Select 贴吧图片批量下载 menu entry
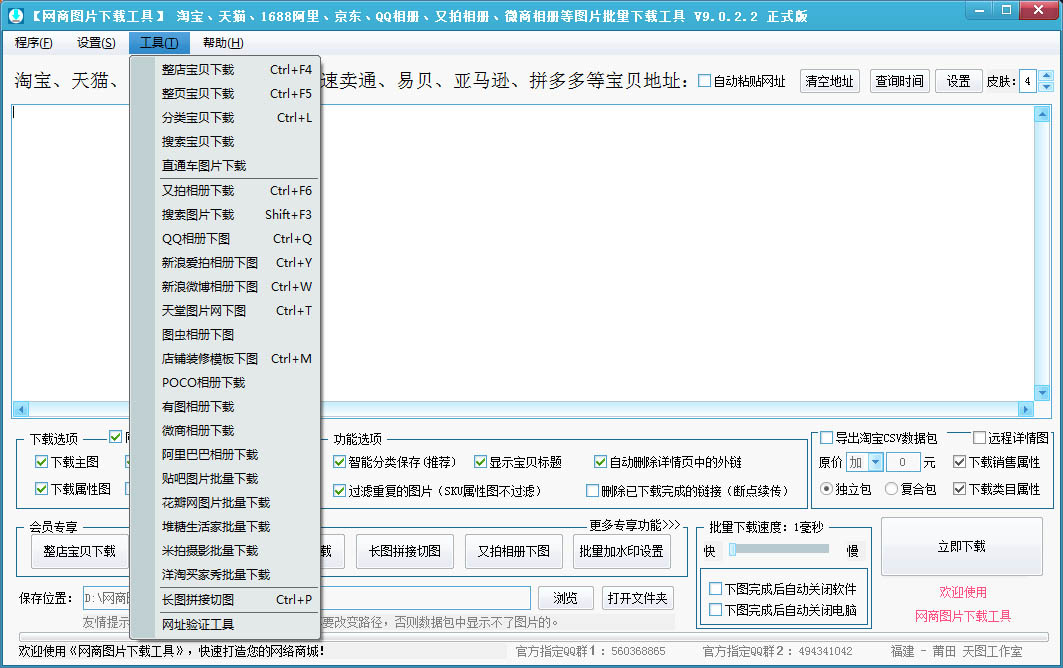 [x=237, y=479]
